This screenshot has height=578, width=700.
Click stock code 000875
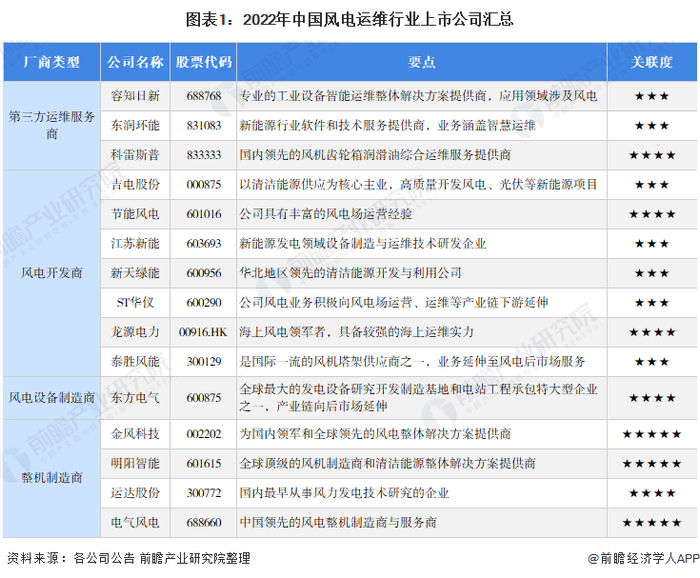[204, 184]
